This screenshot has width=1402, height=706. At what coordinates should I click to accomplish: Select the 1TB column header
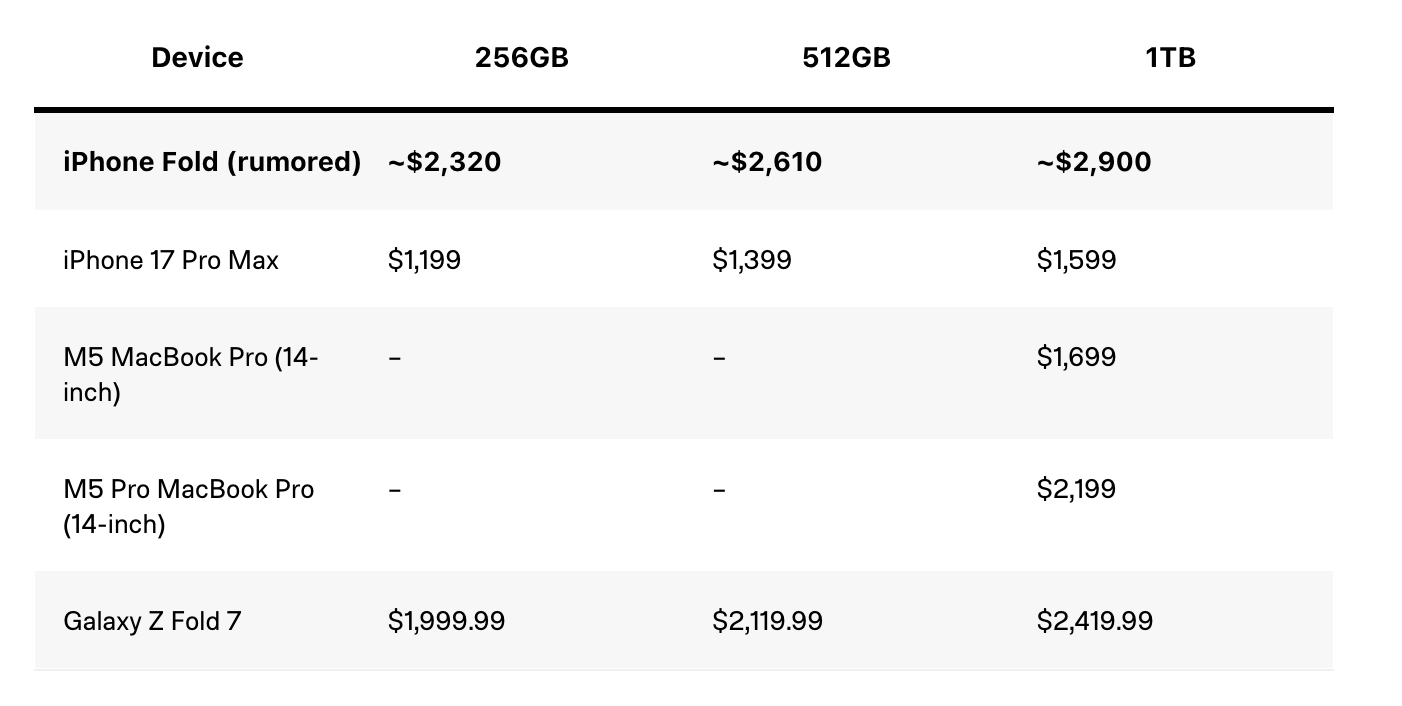point(1170,58)
